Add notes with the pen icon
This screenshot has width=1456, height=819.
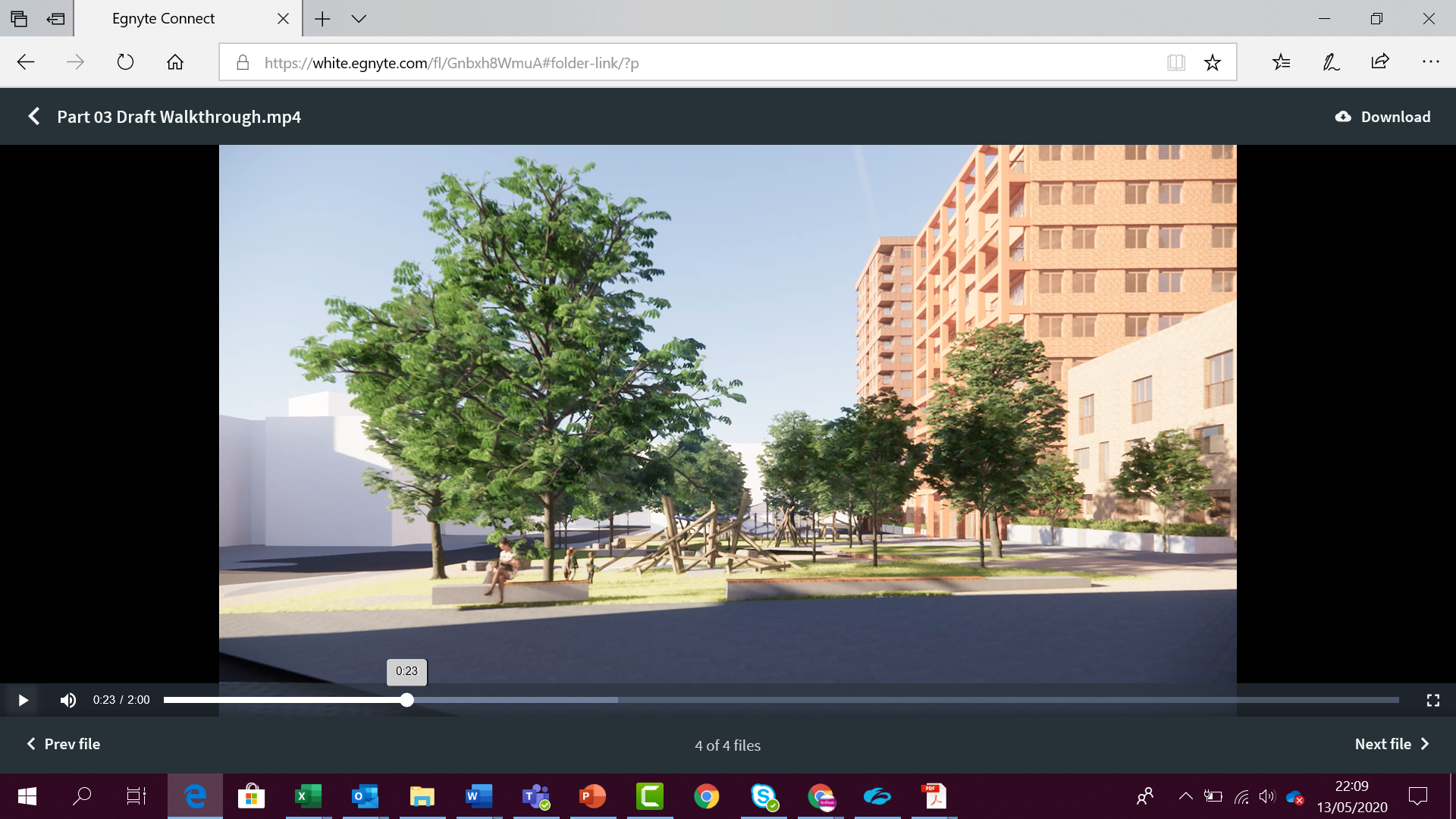pos(1331,62)
